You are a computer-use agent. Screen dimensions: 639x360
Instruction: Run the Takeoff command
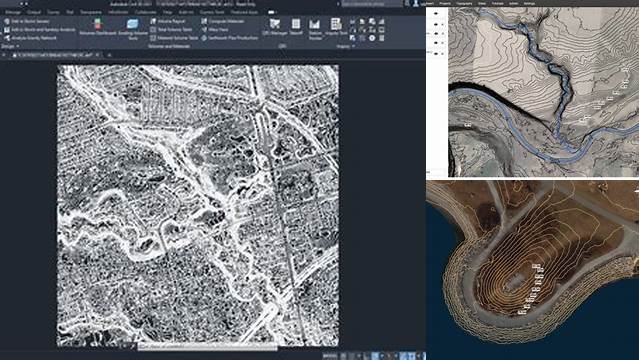(296, 27)
